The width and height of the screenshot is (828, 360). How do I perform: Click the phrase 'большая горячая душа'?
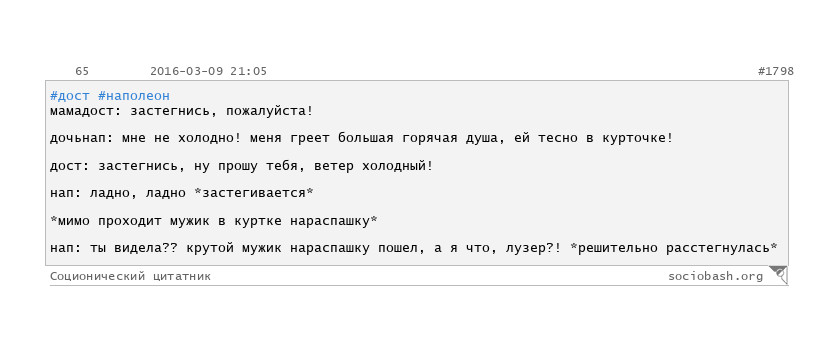[x=433, y=139]
